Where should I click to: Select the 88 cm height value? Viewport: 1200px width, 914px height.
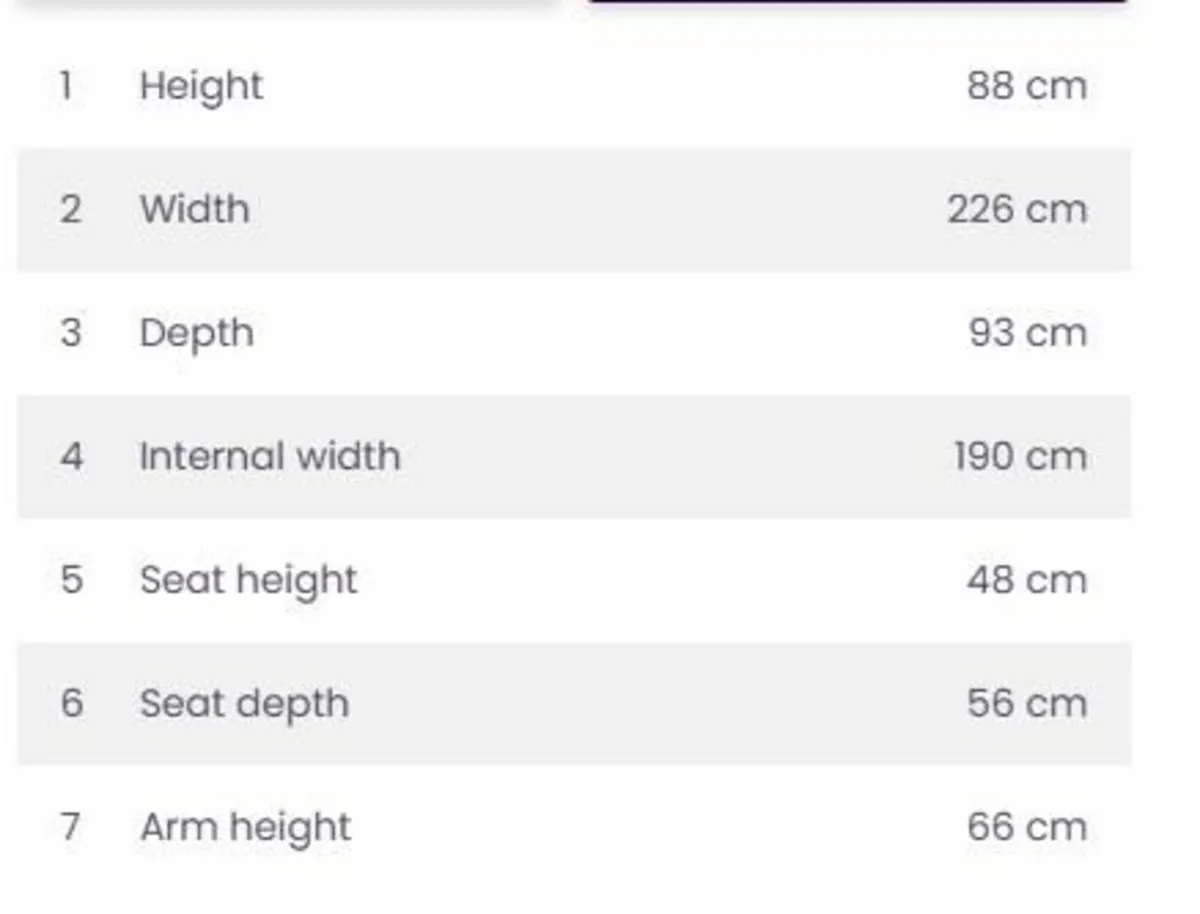point(1026,87)
